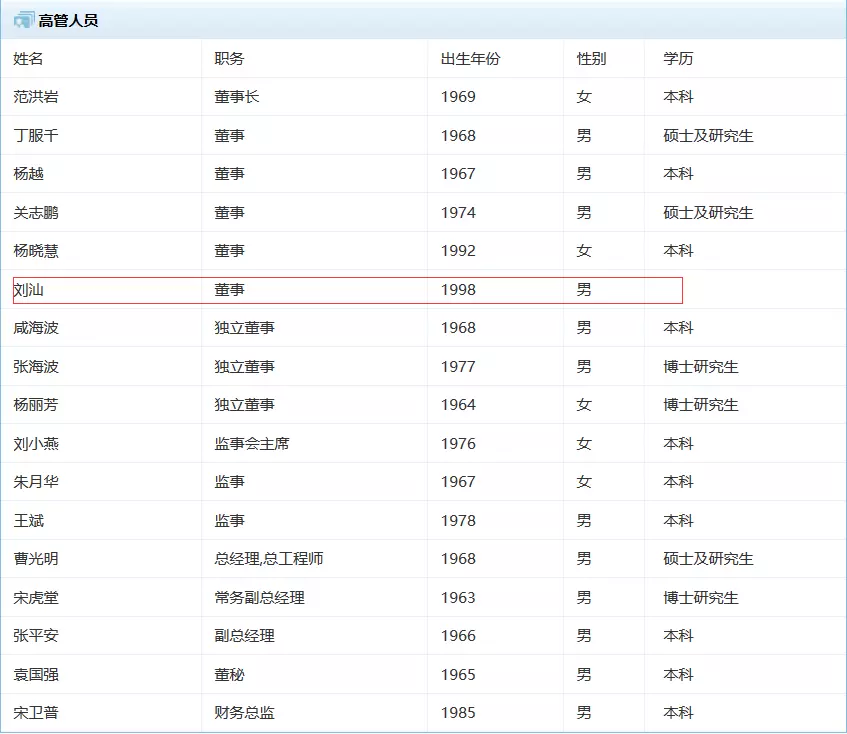847x734 pixels.
Task: Select the name 袁国强
Action: point(36,675)
